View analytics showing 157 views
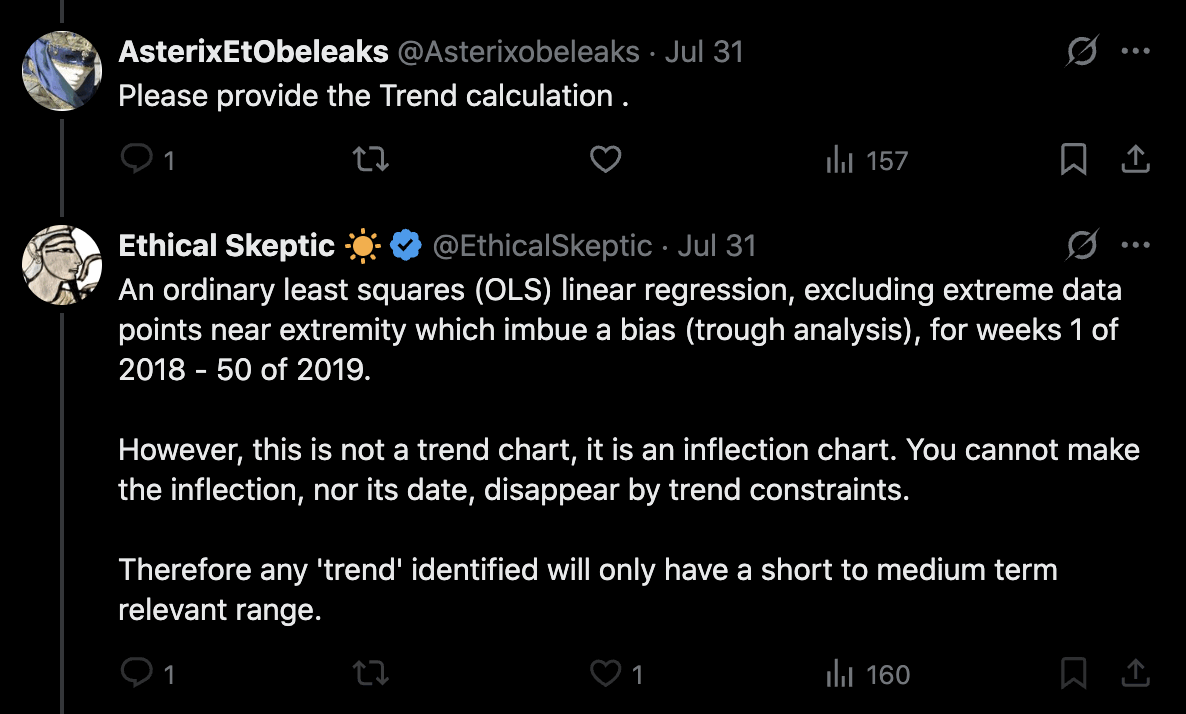Screen dimensions: 1186x714 point(866,160)
